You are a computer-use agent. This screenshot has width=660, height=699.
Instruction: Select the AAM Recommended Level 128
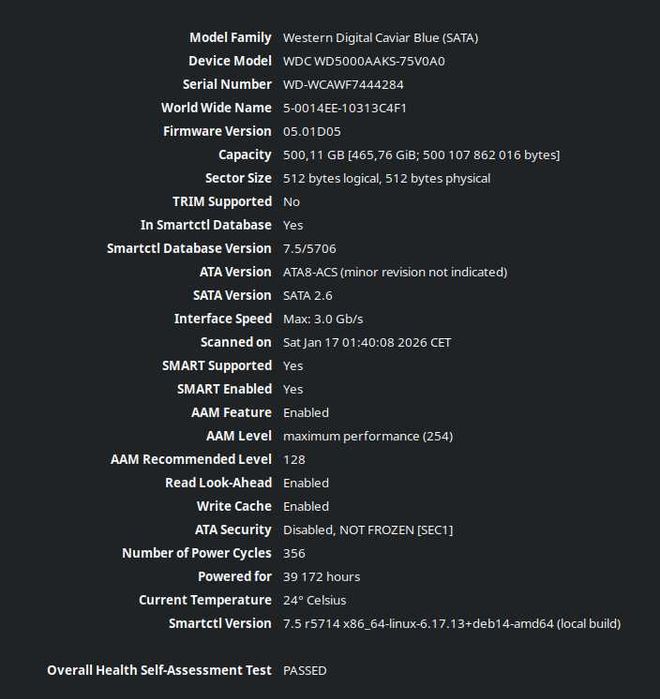click(x=294, y=460)
